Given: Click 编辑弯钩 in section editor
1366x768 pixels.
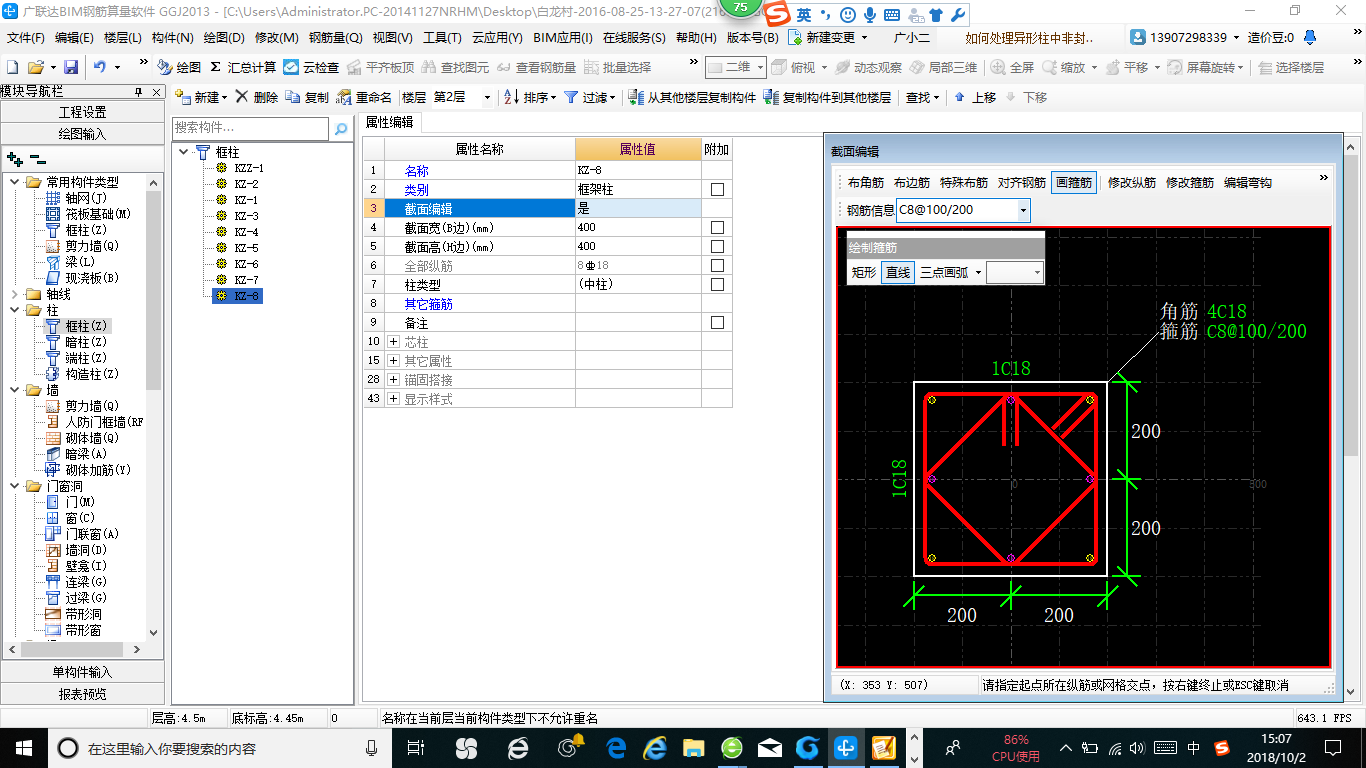Looking at the screenshot, I should pos(1248,183).
